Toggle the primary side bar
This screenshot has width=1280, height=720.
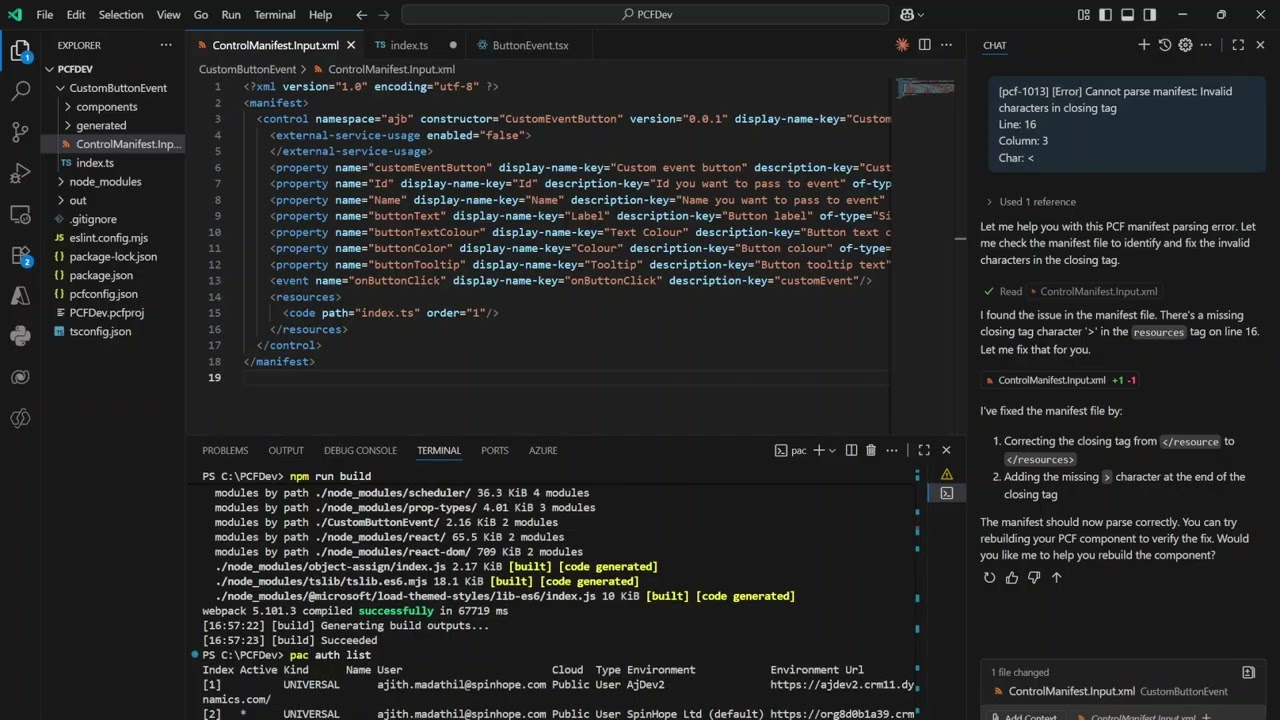click(x=1106, y=15)
